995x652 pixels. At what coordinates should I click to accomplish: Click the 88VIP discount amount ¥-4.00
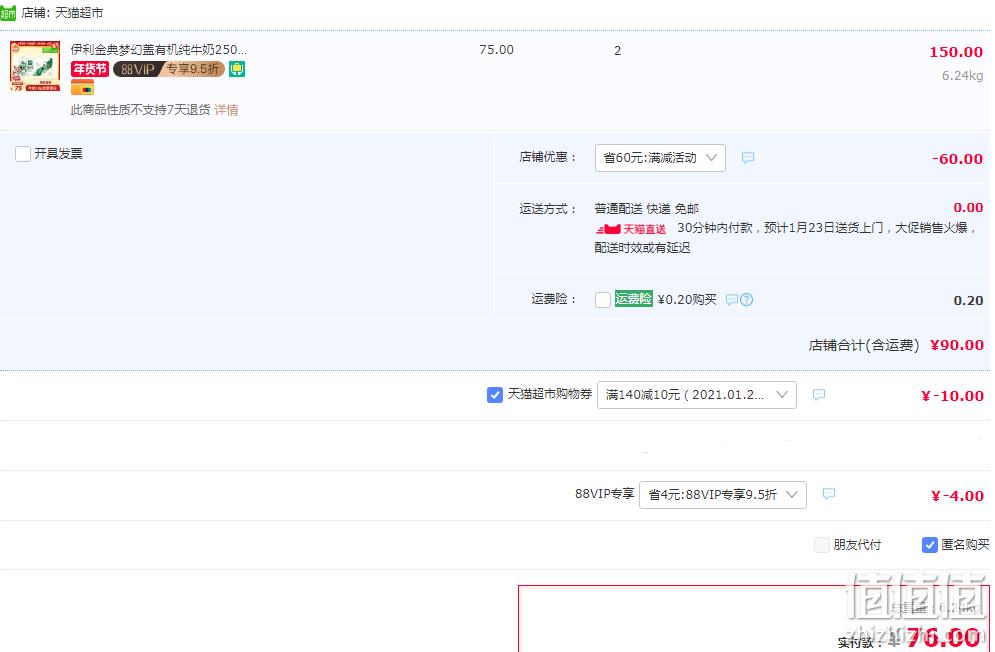coord(958,496)
